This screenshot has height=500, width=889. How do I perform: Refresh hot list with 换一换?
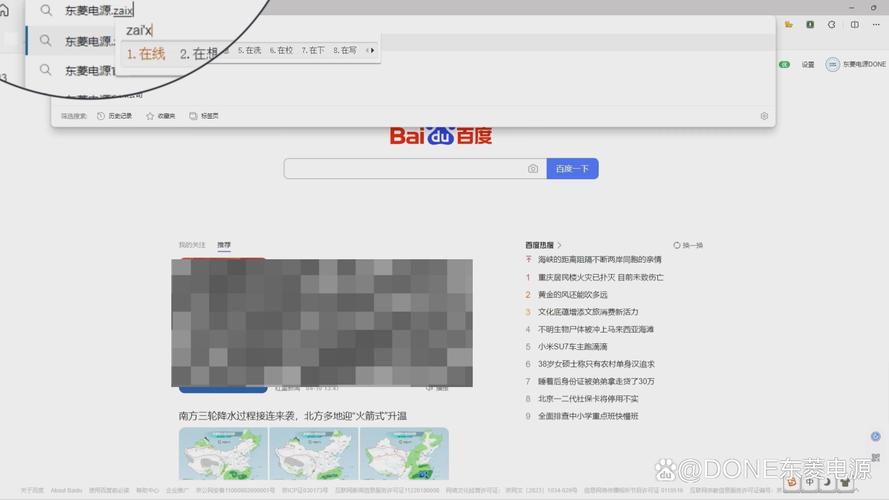point(688,245)
